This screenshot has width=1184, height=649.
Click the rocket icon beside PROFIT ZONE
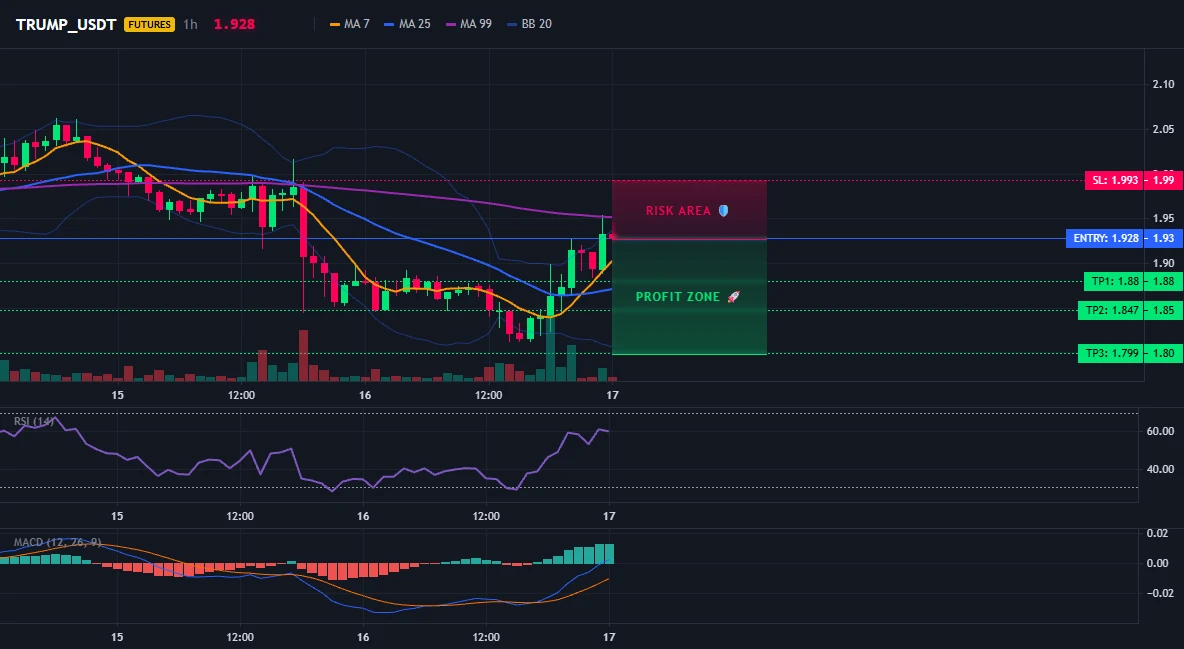pyautogui.click(x=733, y=297)
